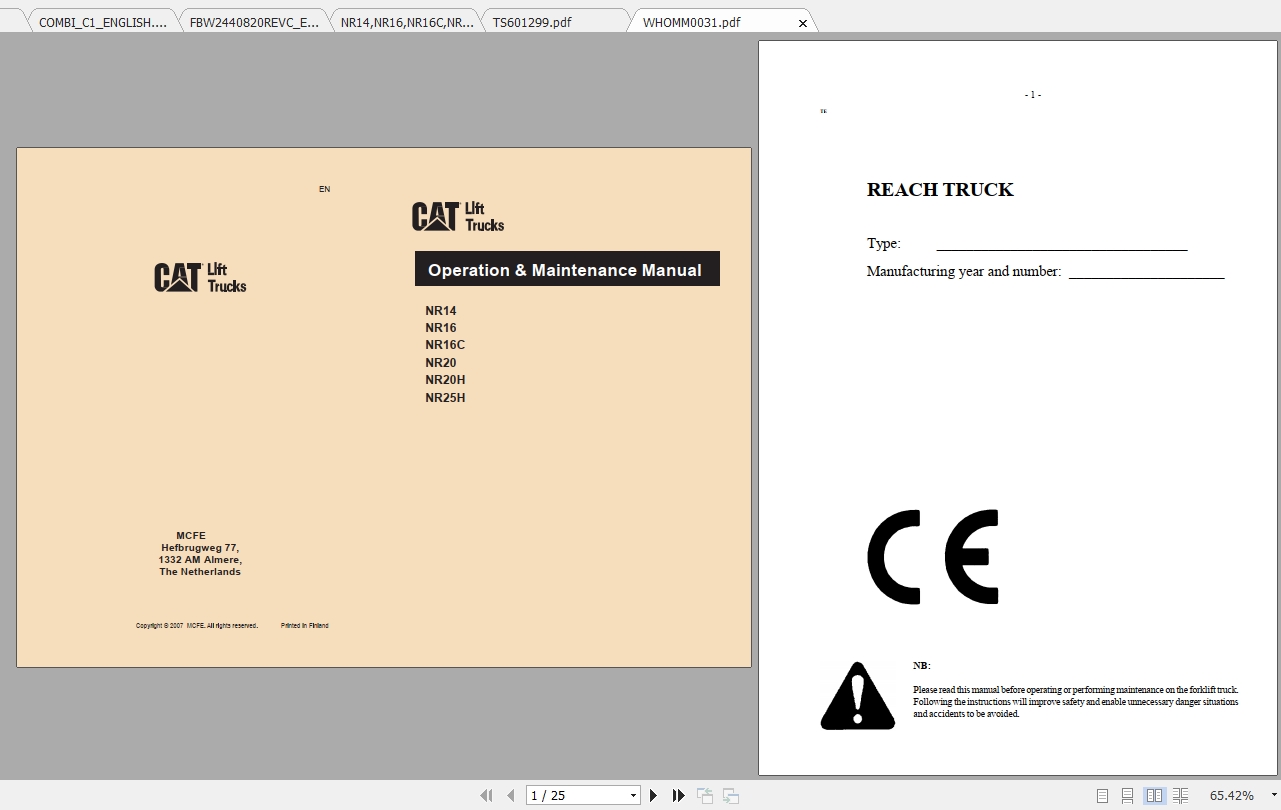Open the FBW2440820REVC_E tab
Screen dimensions: 1281x810
tap(254, 22)
